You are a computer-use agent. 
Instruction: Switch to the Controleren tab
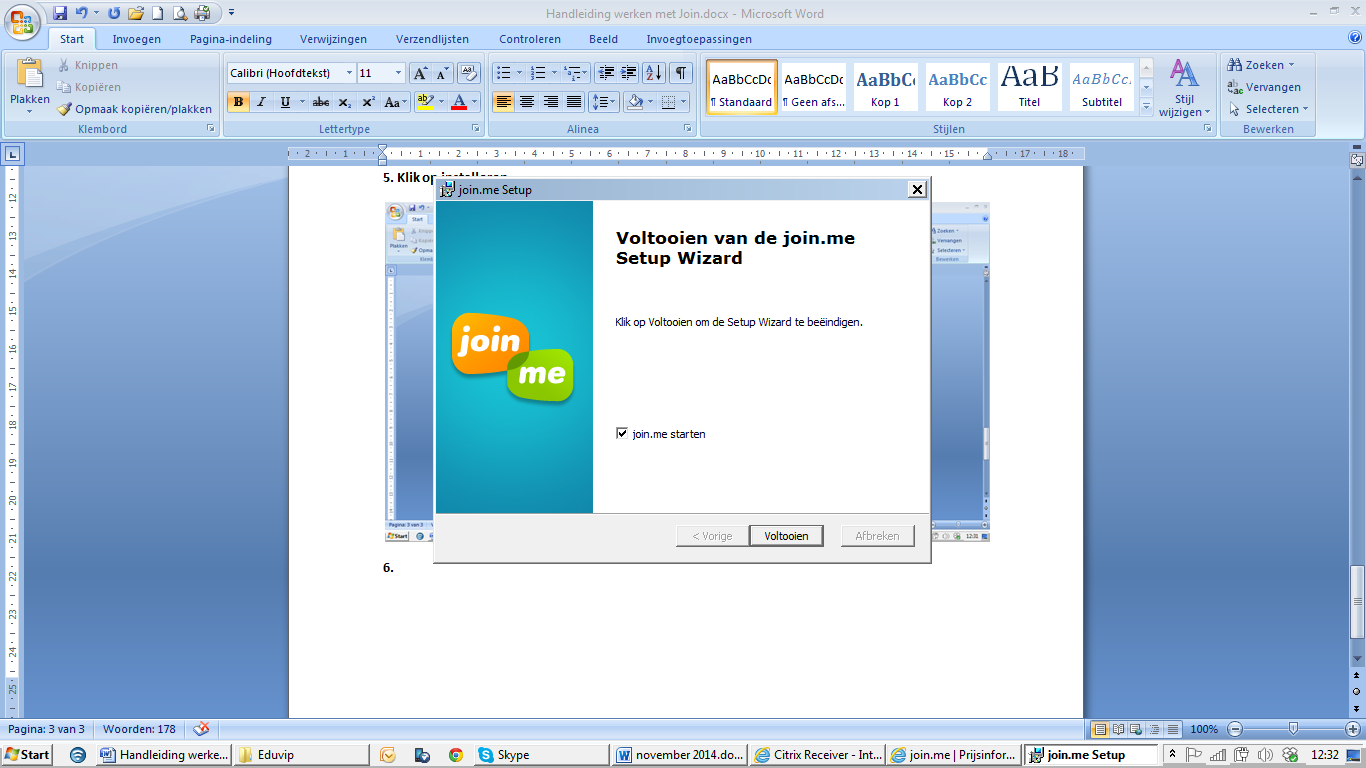pos(530,39)
